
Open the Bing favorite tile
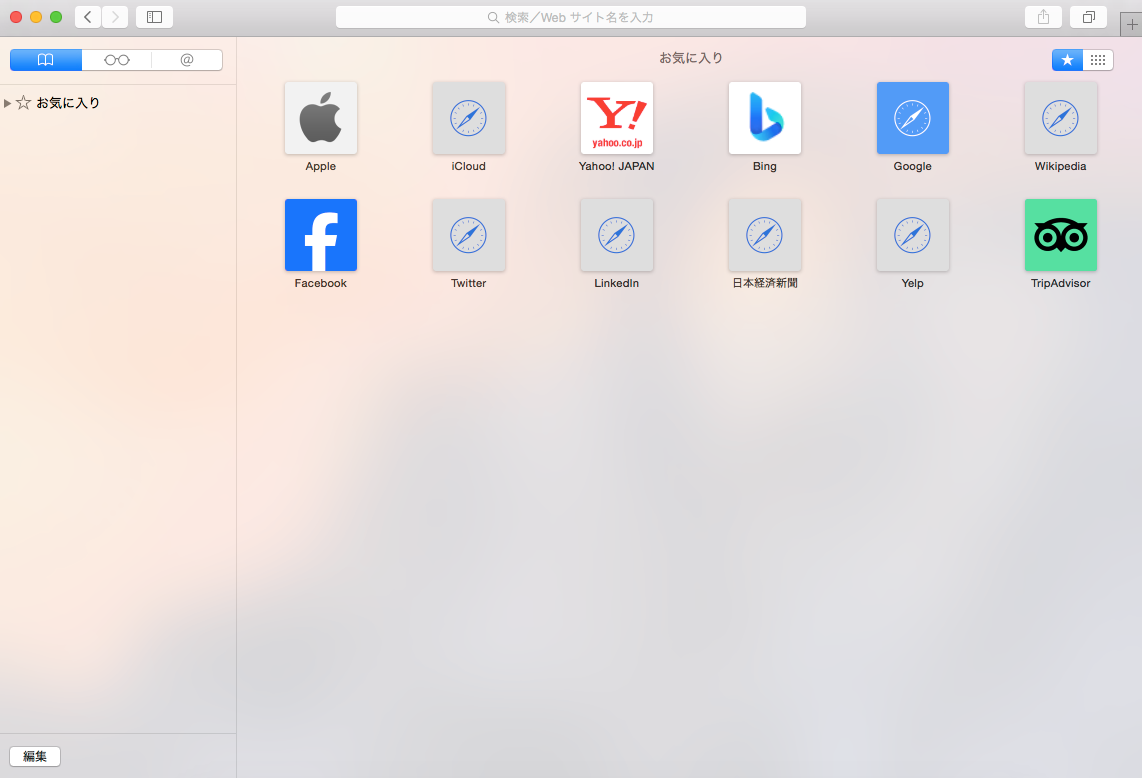pyautogui.click(x=764, y=118)
